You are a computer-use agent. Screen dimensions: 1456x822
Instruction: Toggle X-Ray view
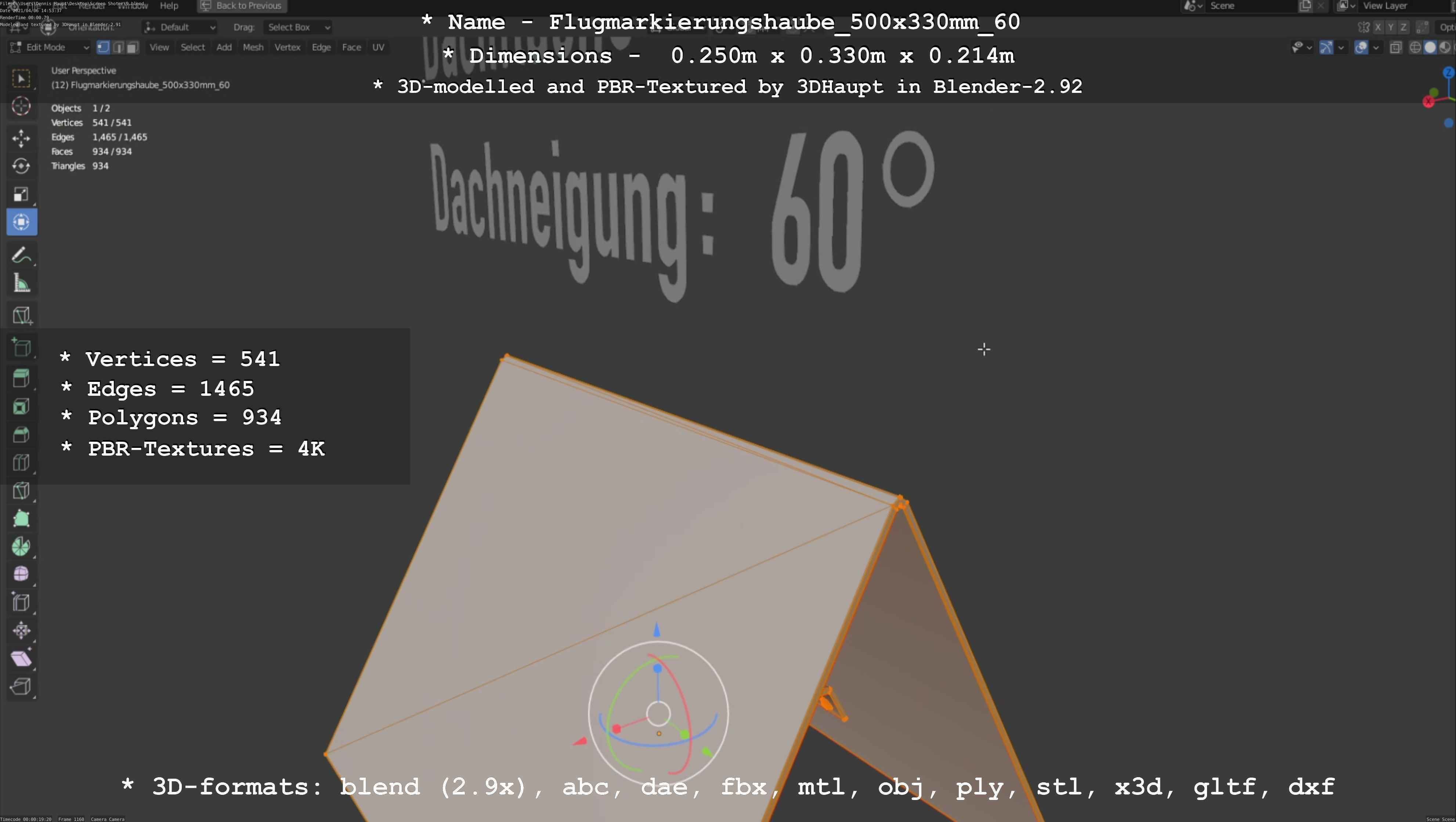click(x=1395, y=47)
